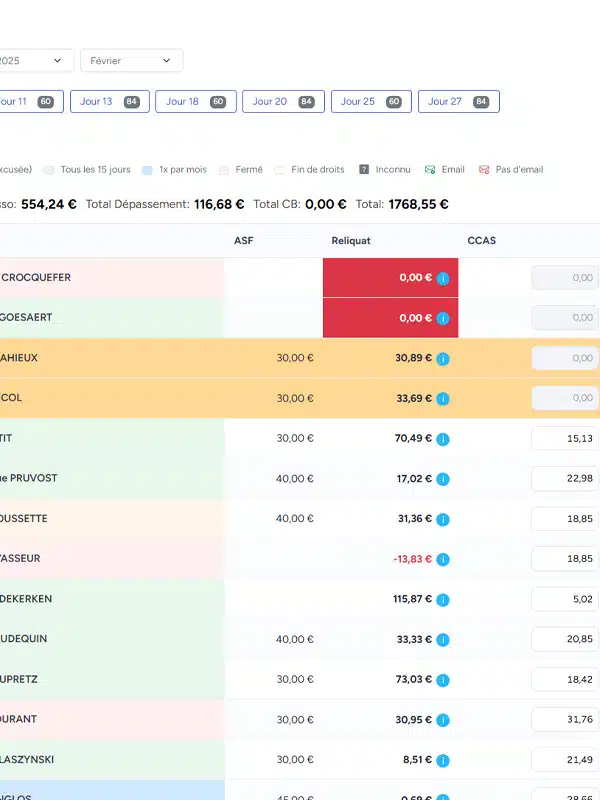This screenshot has height=800, width=600.
Task: Show info for 70,49 € reliquat
Action: [443, 439]
